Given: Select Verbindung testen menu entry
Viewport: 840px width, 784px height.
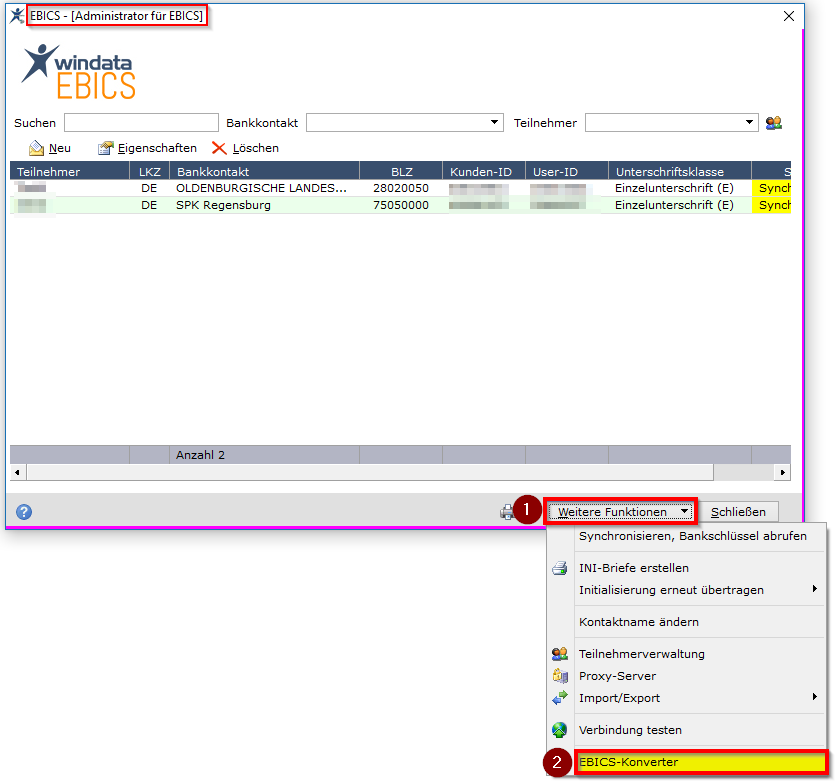Looking at the screenshot, I should coord(630,730).
